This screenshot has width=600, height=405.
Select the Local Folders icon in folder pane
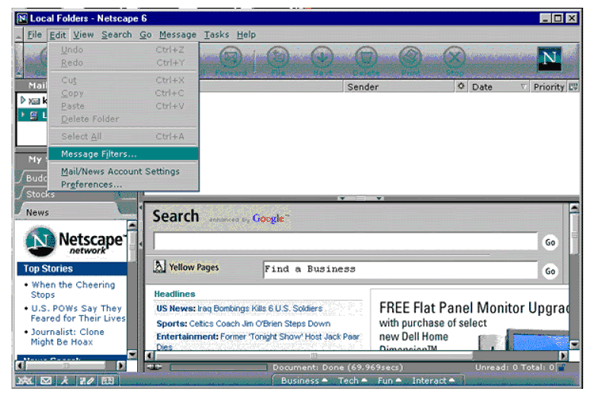(x=34, y=115)
